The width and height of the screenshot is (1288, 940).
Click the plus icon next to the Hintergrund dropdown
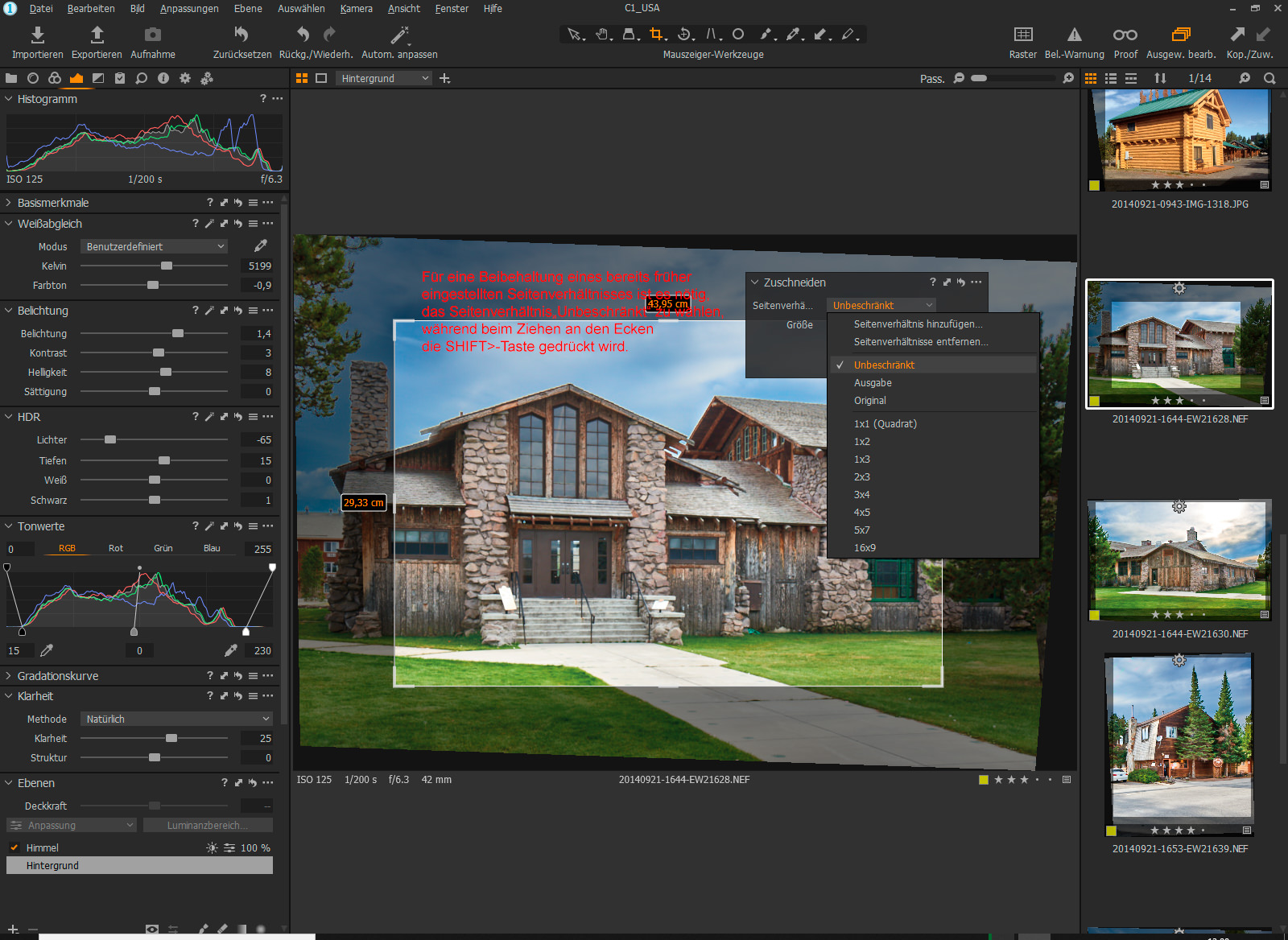tap(445, 78)
